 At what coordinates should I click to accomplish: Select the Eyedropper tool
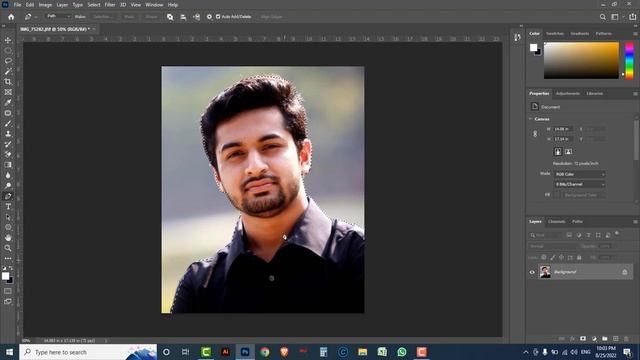click(8, 102)
